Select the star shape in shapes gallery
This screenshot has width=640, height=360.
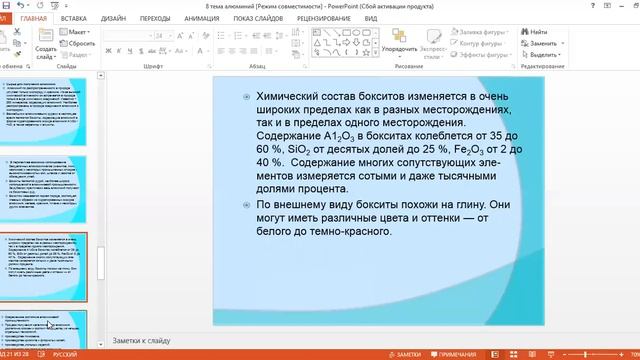click(x=366, y=52)
